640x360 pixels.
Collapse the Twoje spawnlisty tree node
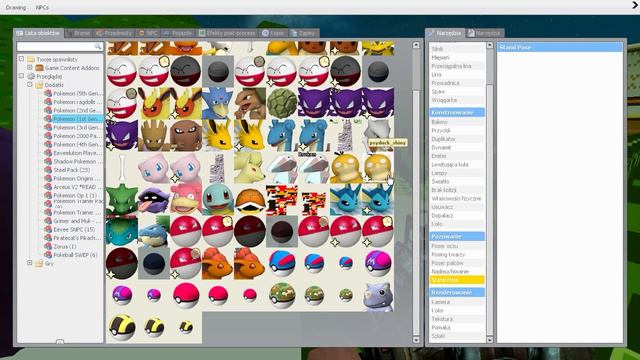click(21, 59)
